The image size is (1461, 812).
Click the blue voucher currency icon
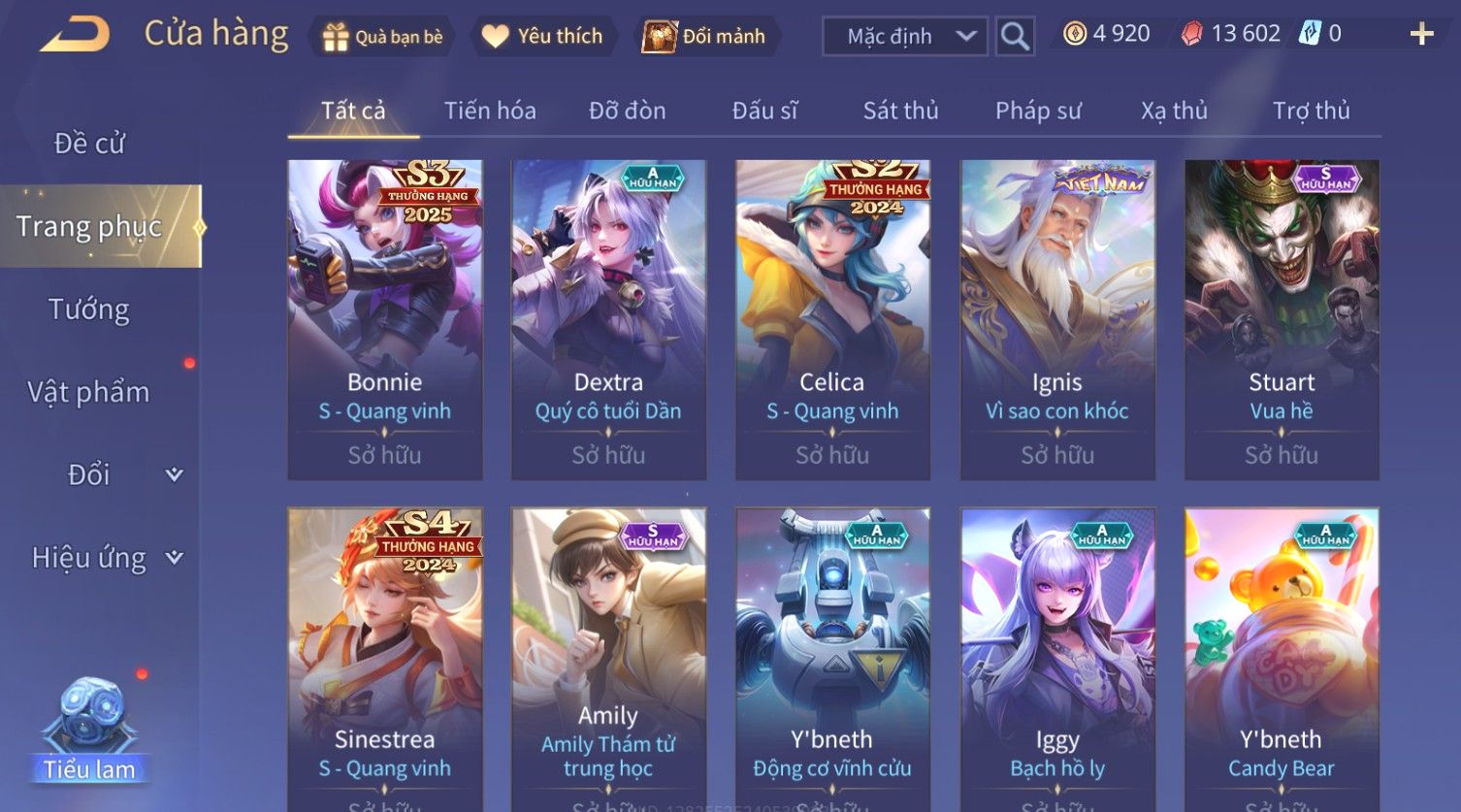(x=1310, y=34)
